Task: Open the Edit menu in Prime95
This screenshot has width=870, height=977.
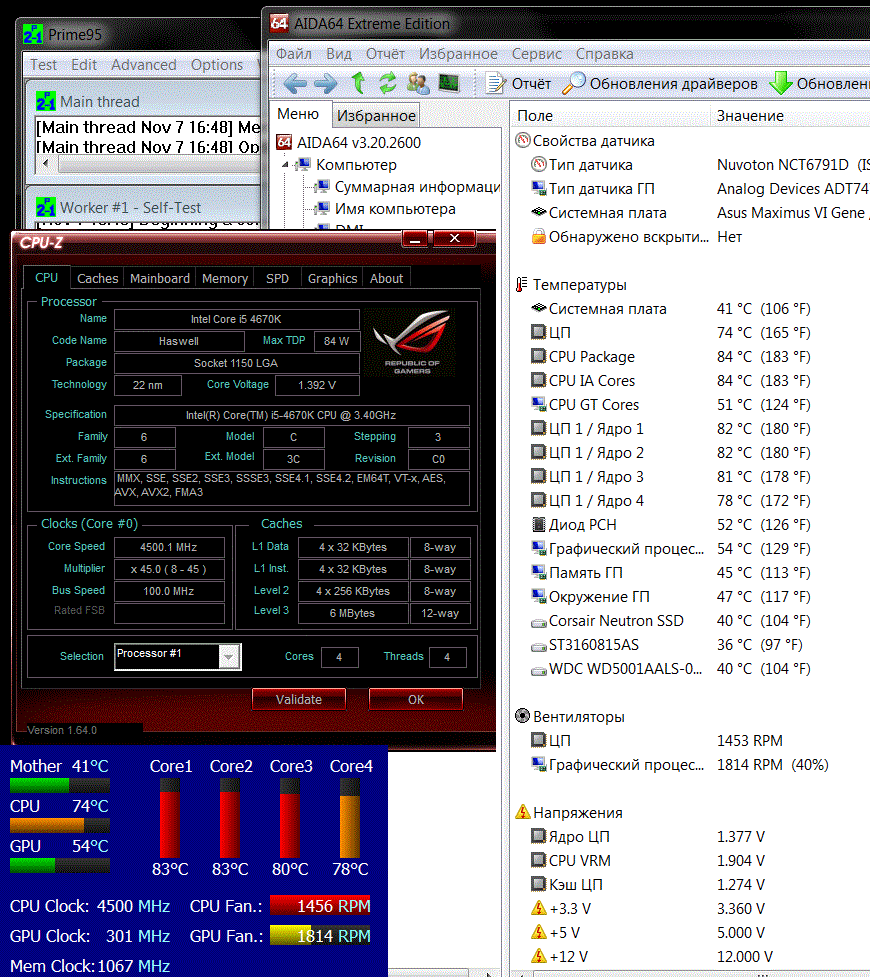Action: 84,65
